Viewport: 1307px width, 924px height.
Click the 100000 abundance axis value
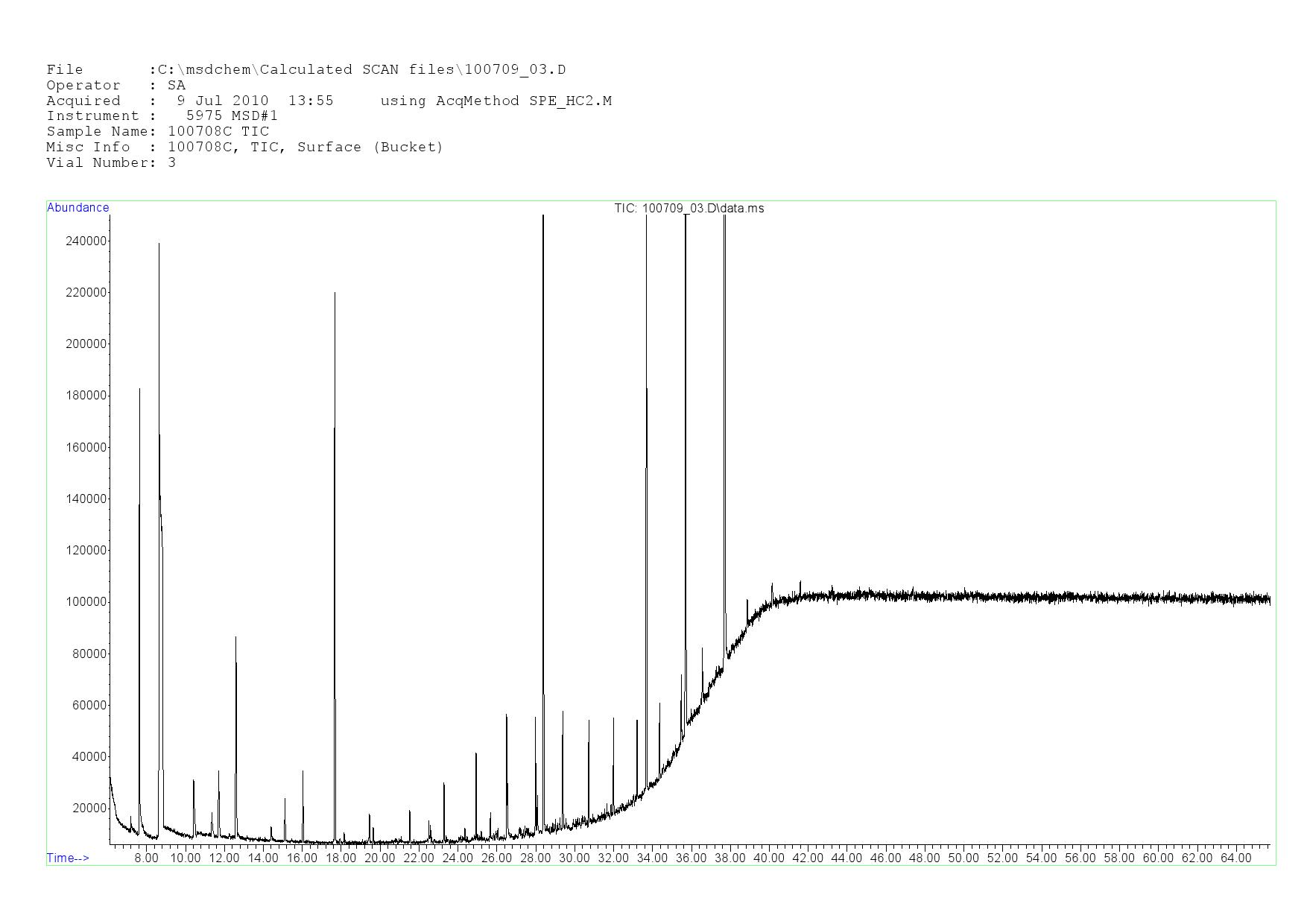pos(86,602)
